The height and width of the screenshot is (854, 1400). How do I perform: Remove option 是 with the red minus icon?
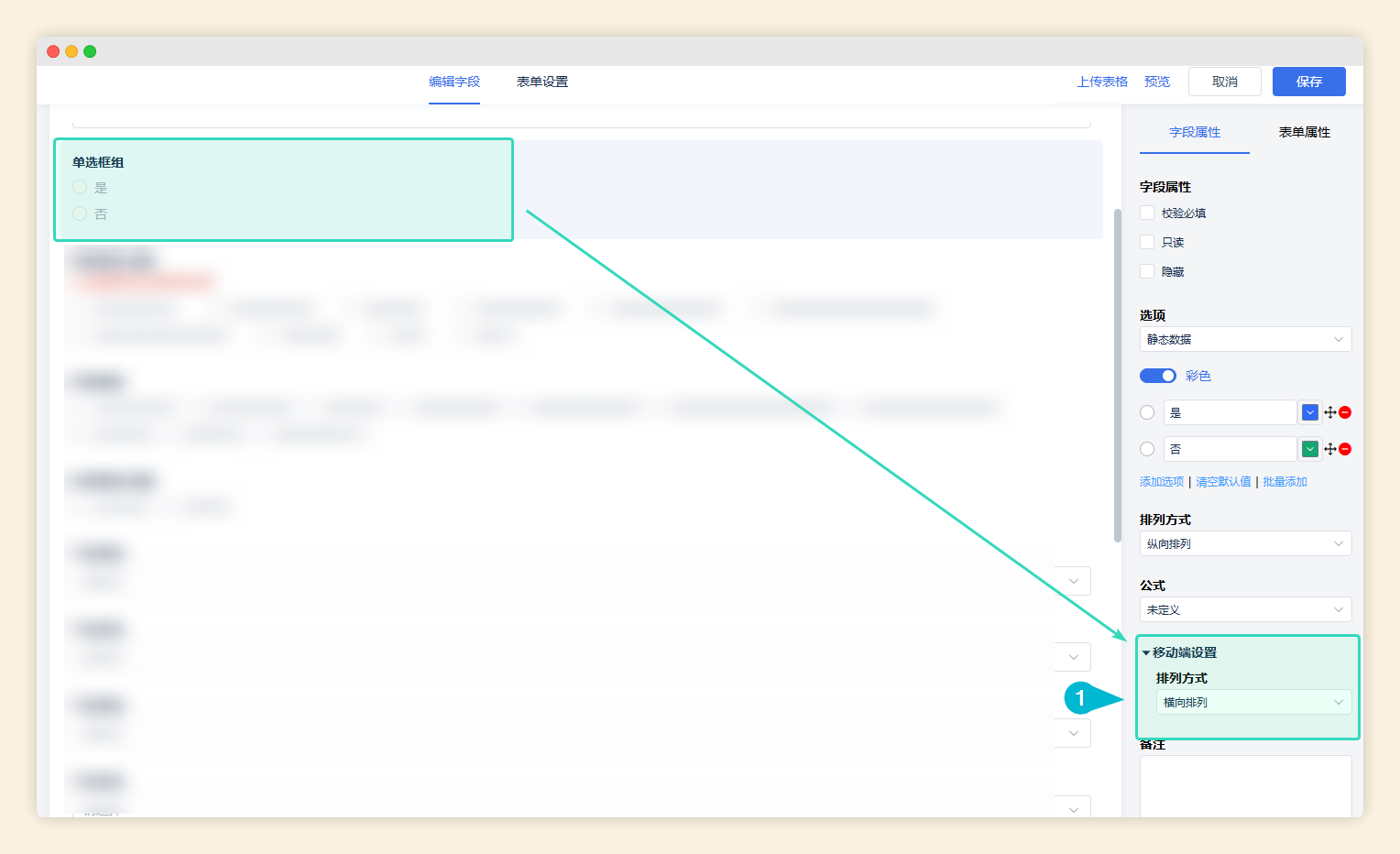coord(1345,412)
